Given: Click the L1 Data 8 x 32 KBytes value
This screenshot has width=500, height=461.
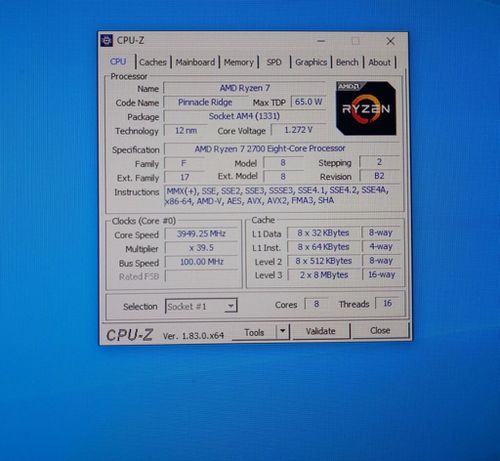Looking at the screenshot, I should coord(323,233).
